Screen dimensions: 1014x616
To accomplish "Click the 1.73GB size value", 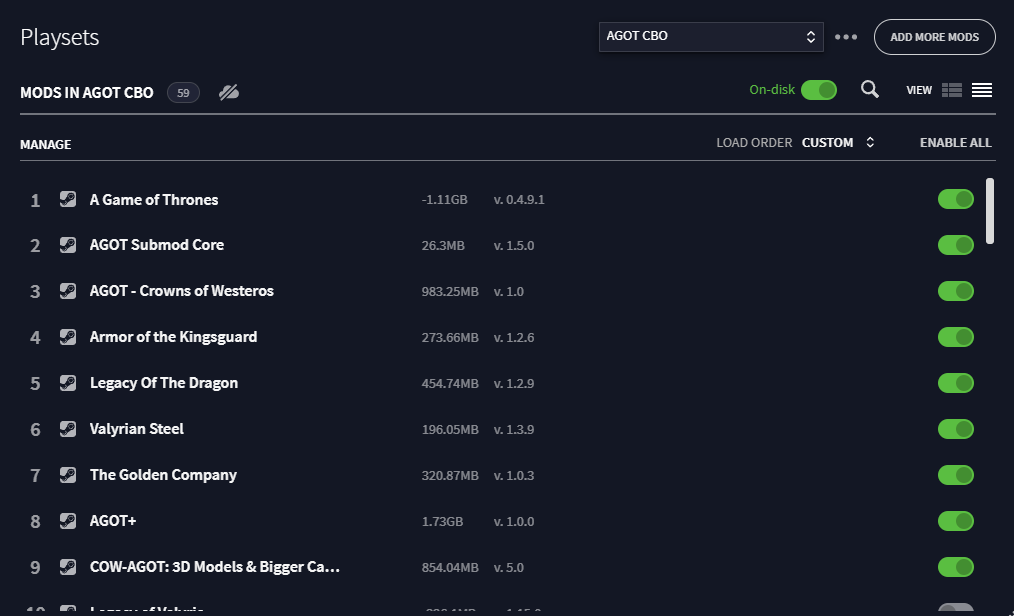I will point(442,522).
